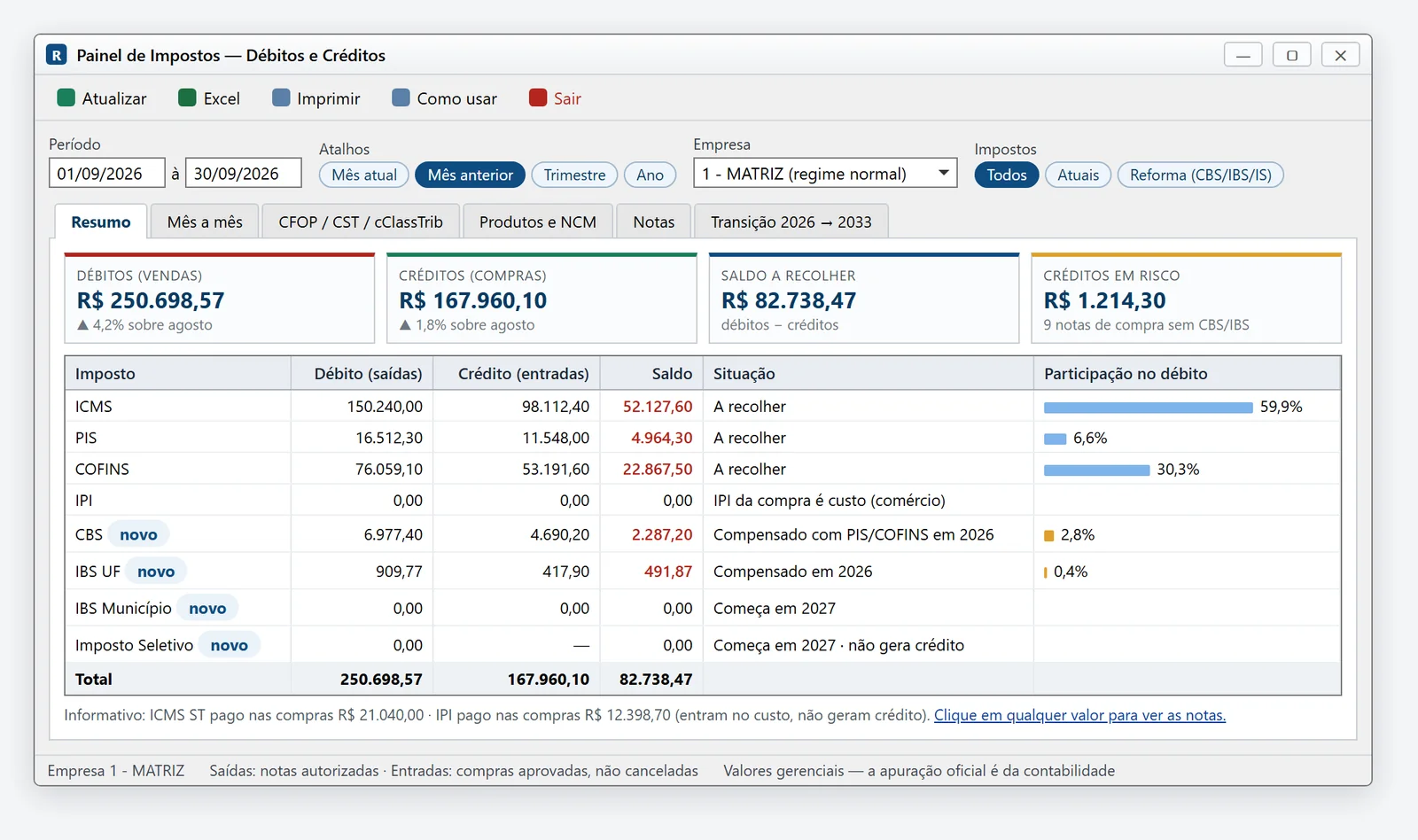The width and height of the screenshot is (1418, 840).
Task: Filter taxes by Atuais
Action: (1078, 175)
